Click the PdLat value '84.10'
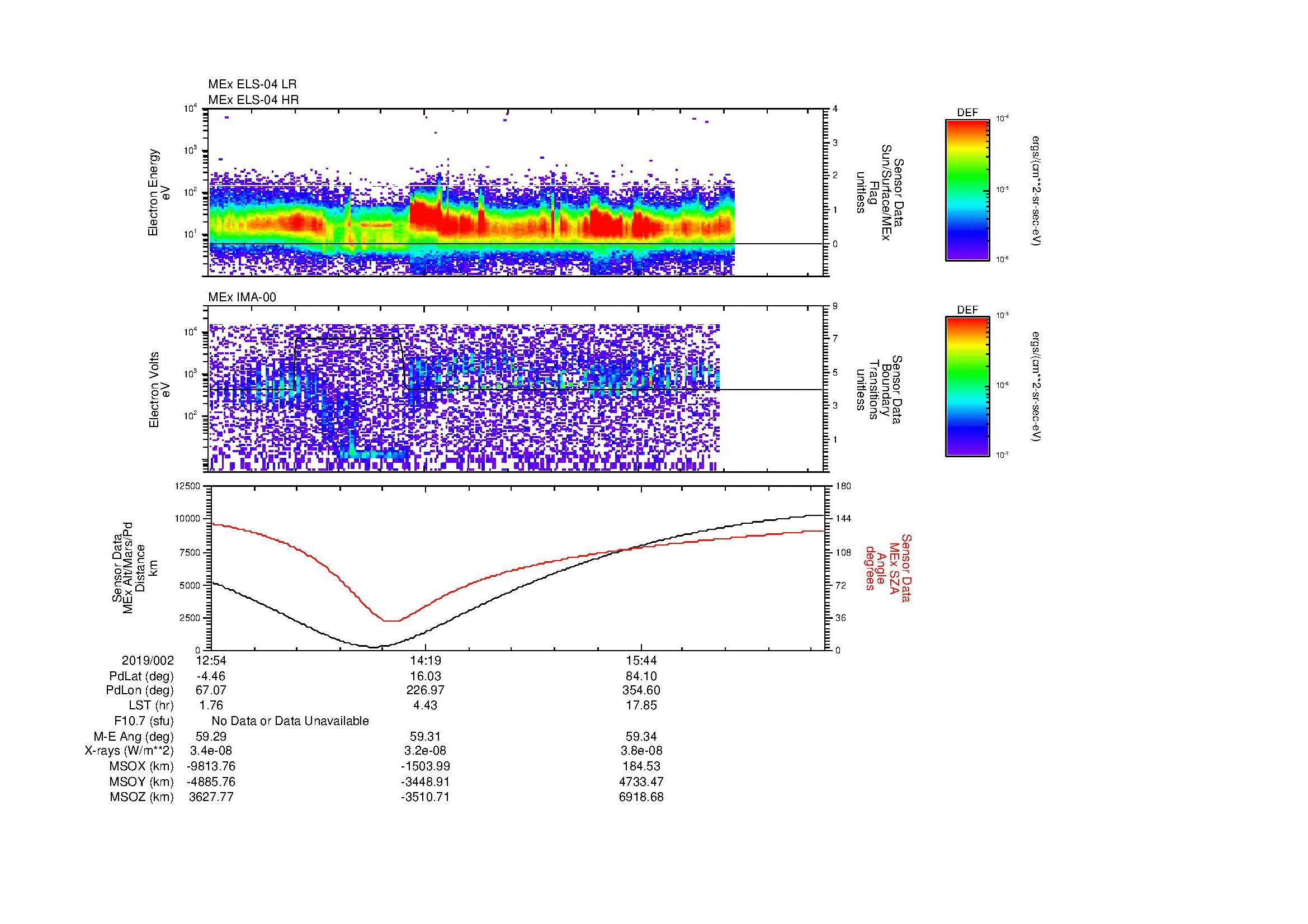Image resolution: width=1308 pixels, height=924 pixels. [x=641, y=676]
